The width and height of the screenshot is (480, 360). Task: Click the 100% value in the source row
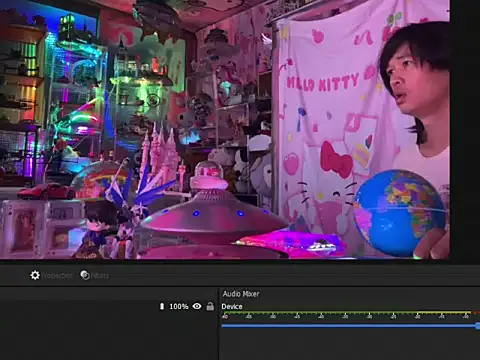tap(179, 306)
